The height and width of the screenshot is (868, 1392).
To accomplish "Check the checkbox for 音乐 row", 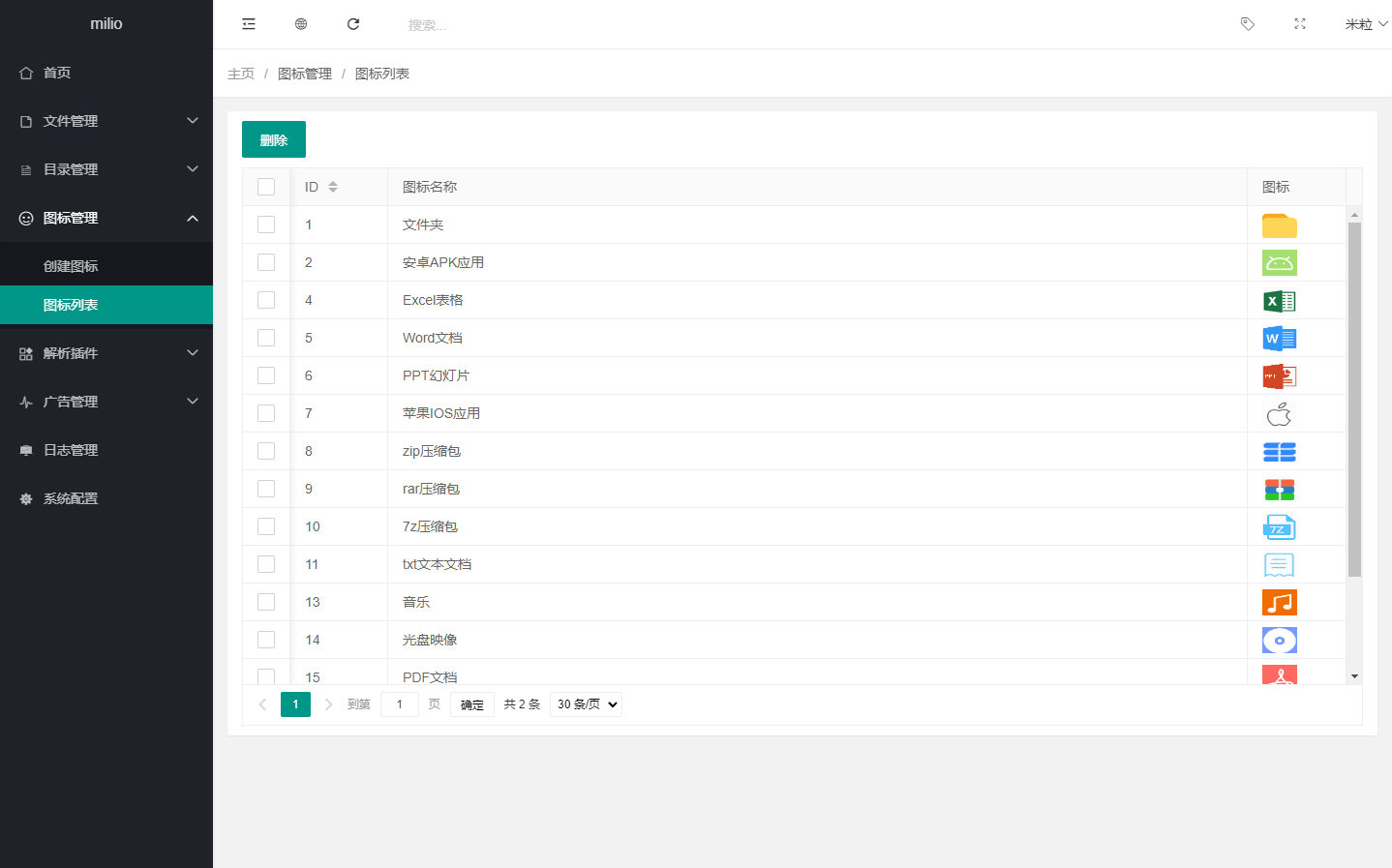I will [x=266, y=601].
